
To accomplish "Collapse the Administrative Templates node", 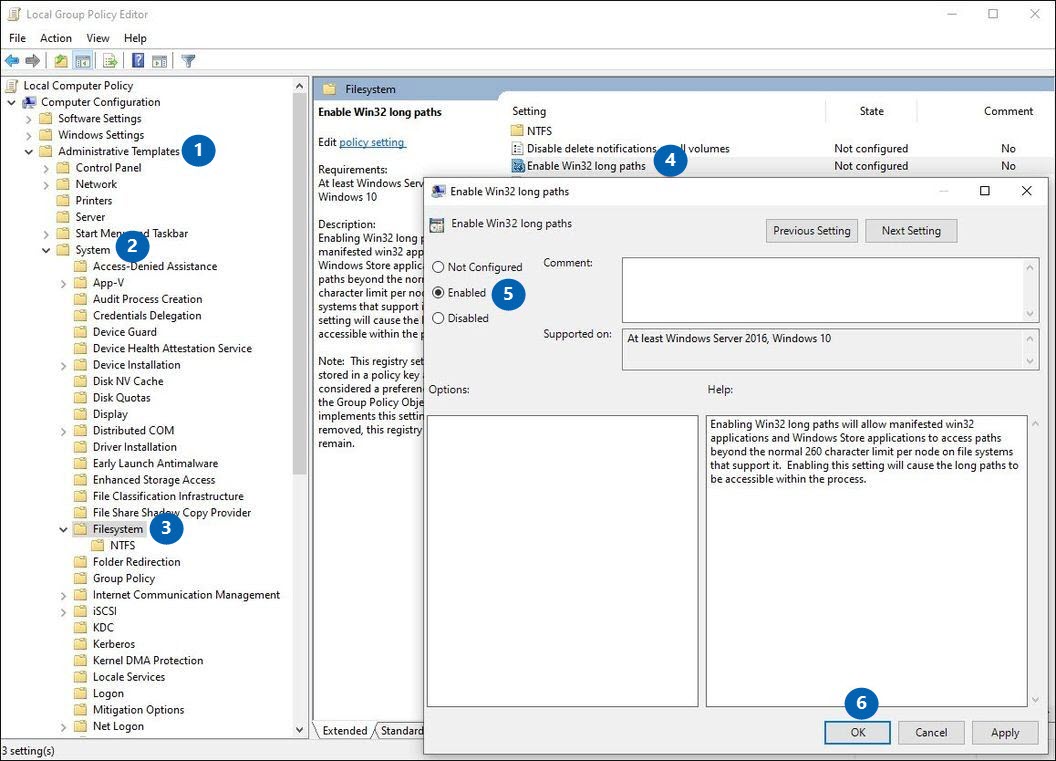I will [x=29, y=152].
